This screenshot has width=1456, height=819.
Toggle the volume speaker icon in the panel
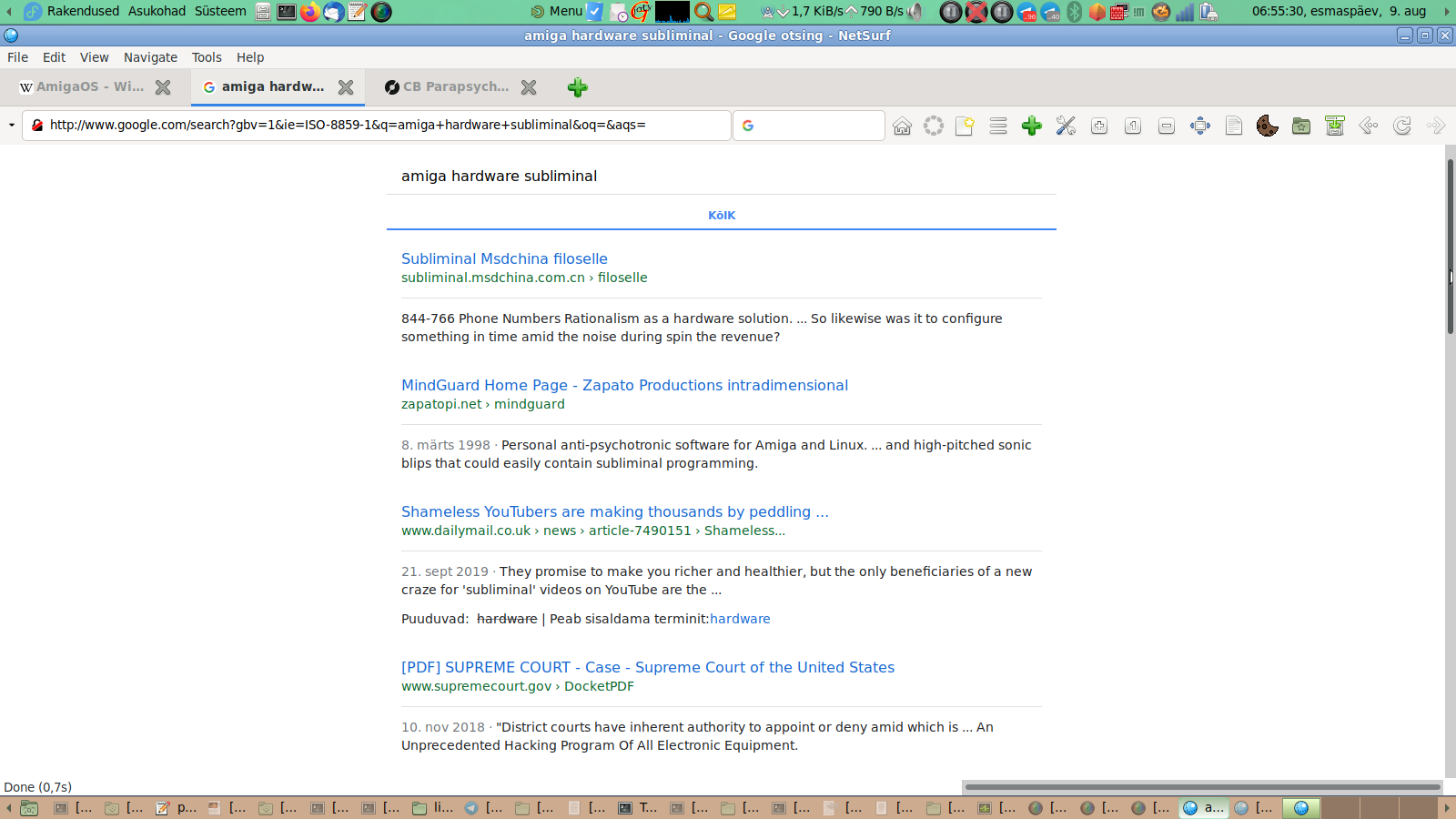click(915, 11)
